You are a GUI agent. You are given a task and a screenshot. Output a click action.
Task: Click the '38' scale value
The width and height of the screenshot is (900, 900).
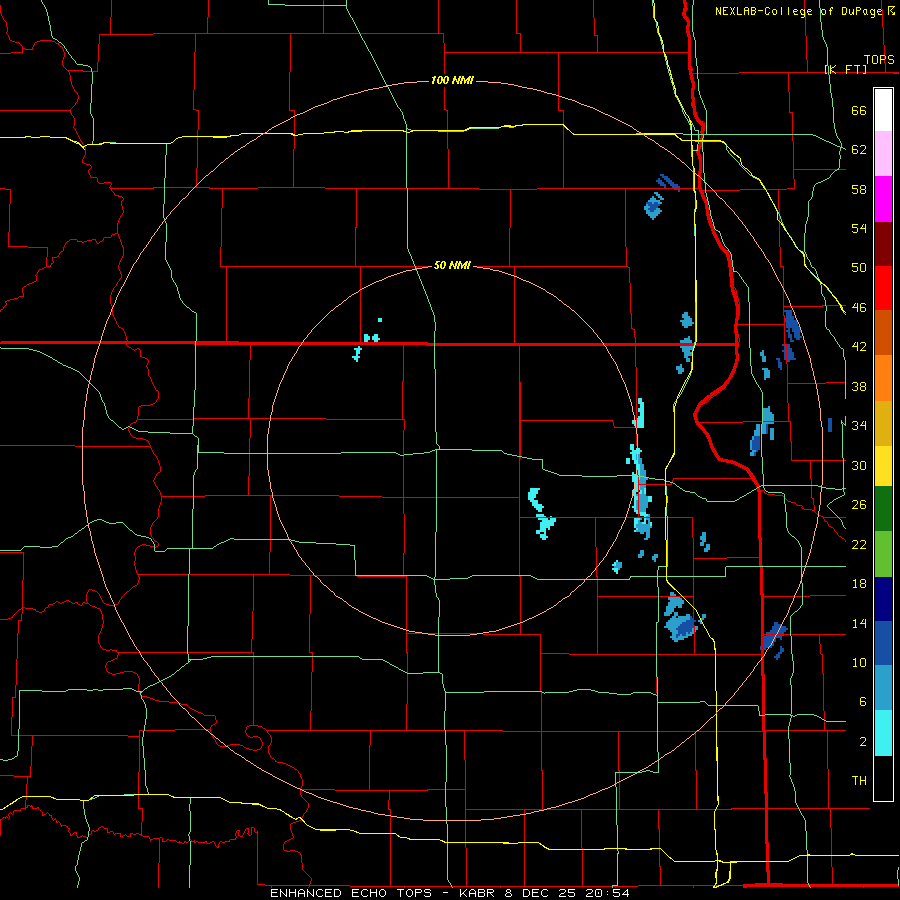coord(859,386)
